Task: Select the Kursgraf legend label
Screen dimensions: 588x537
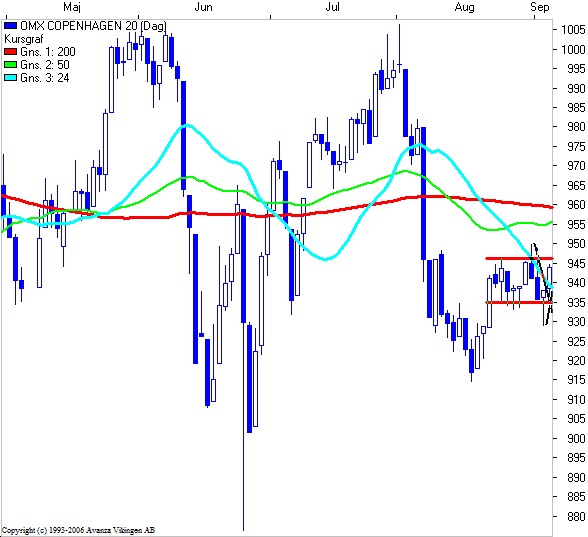Action: 24,39
